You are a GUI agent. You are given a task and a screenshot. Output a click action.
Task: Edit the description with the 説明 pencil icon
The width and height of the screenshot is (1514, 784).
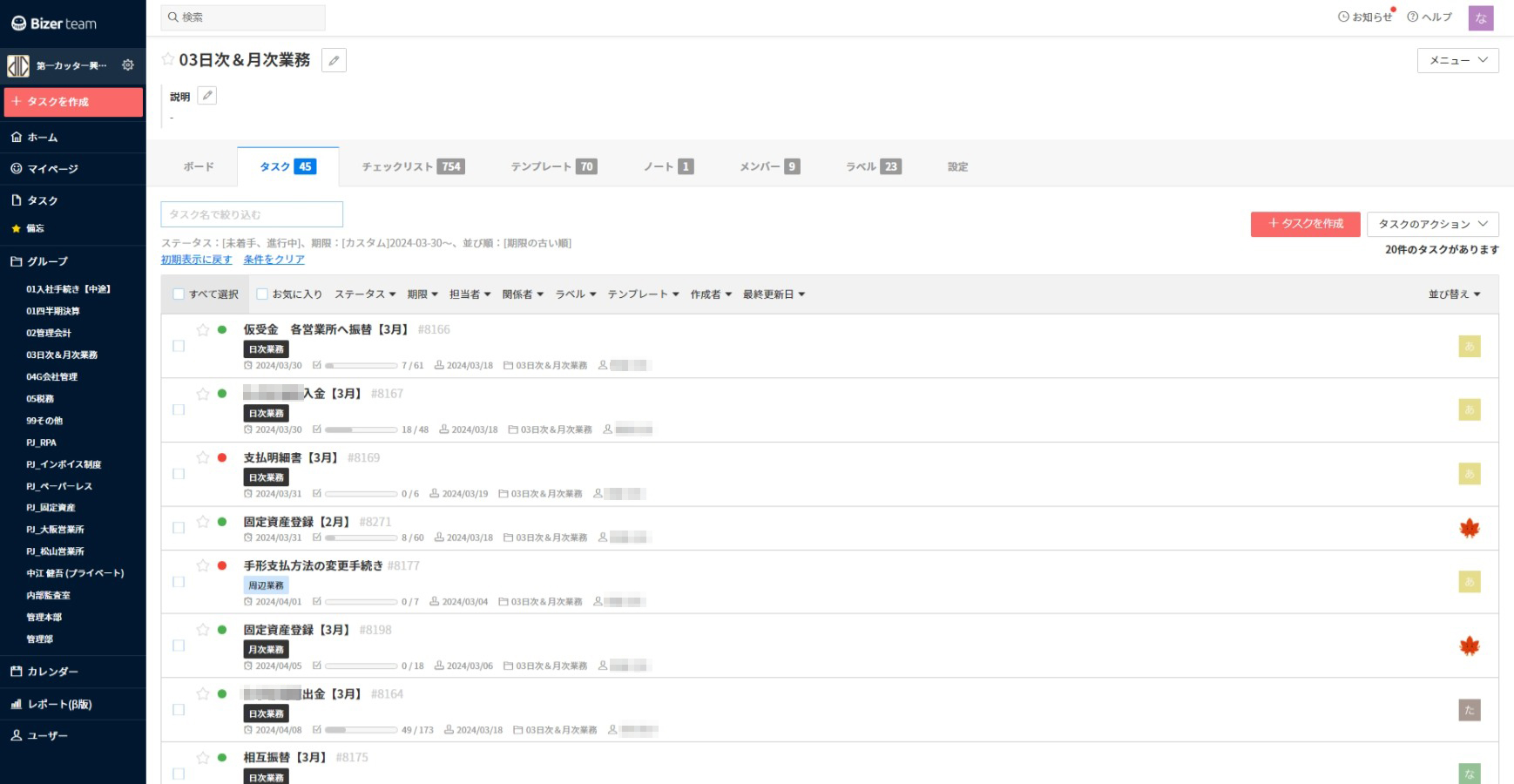point(206,96)
